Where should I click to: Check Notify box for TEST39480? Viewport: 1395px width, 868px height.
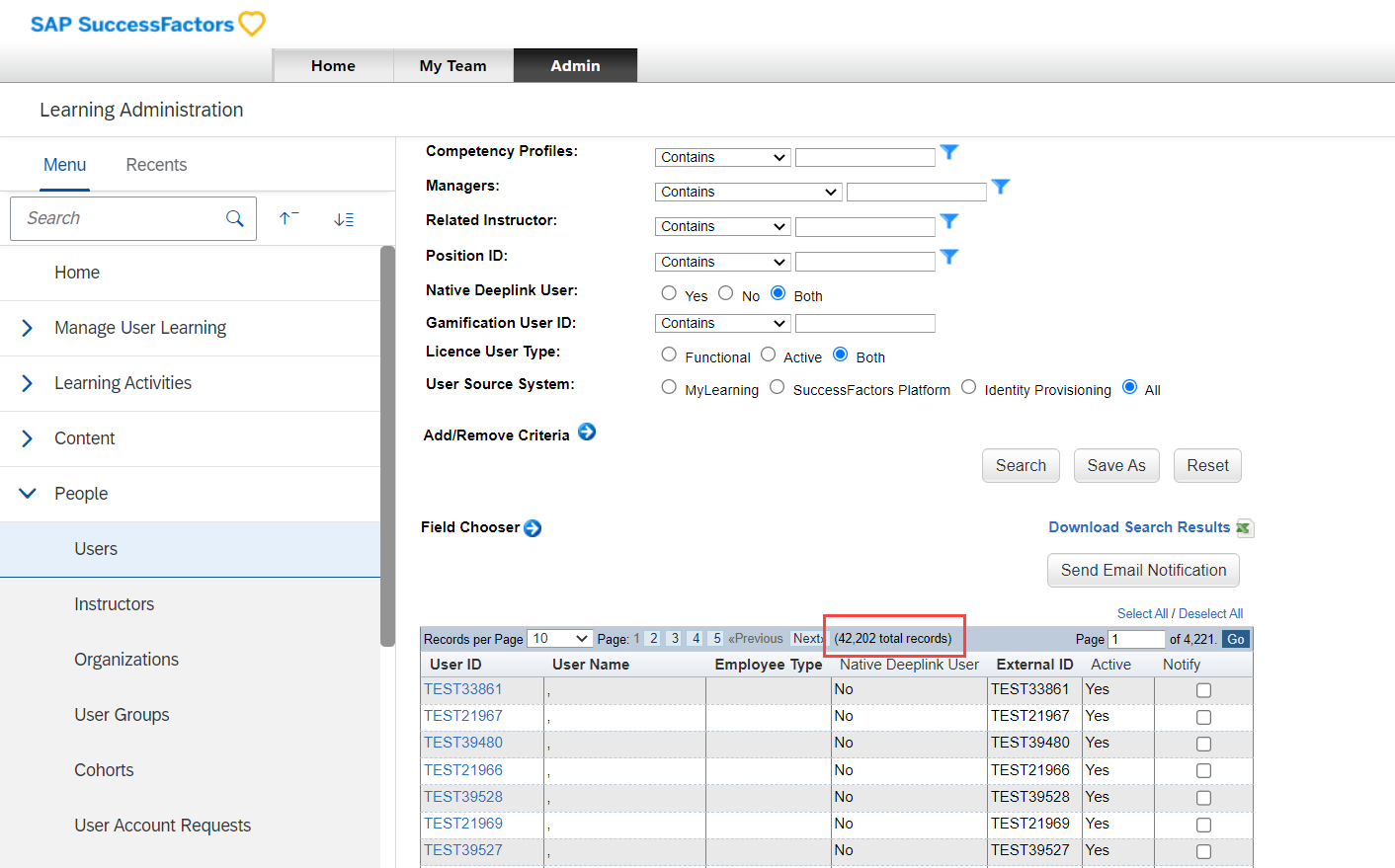point(1203,744)
